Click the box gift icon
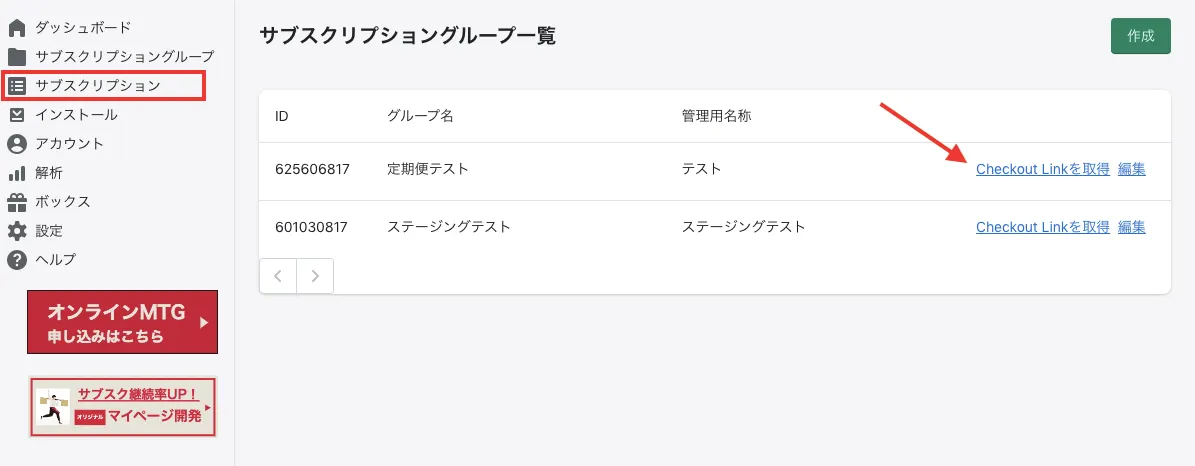 [17, 202]
